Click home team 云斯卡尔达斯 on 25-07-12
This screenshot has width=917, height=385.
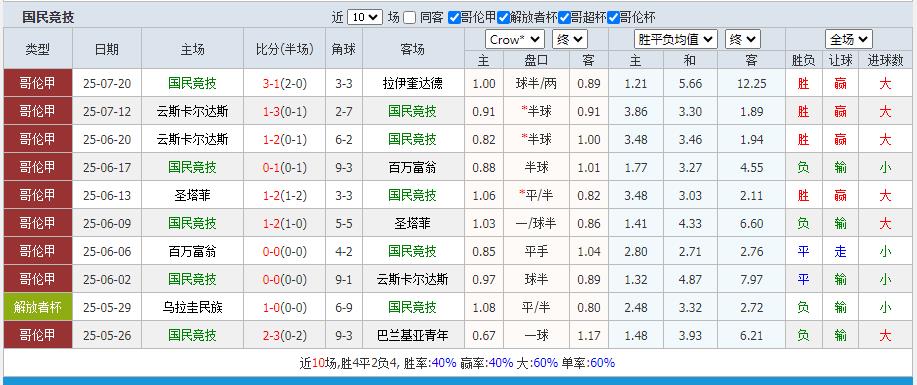[192, 111]
